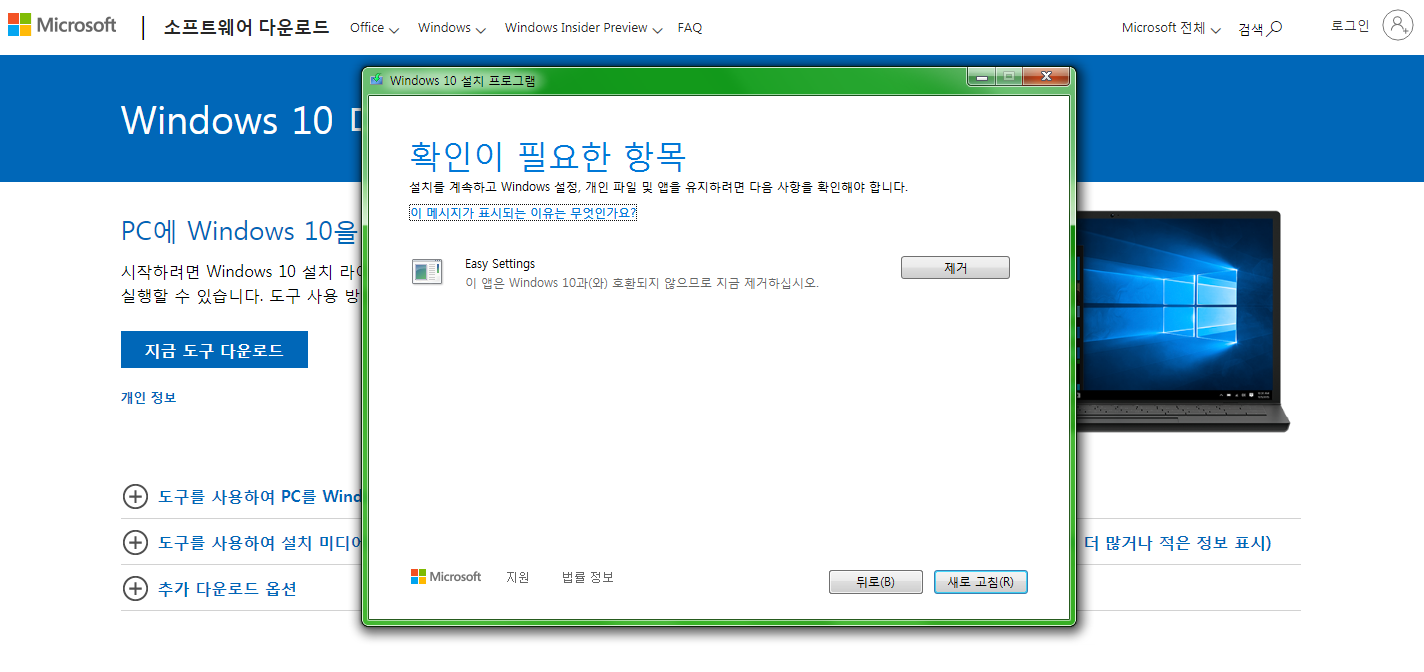Click the '지금 도구 다운로드' button
Viewport: 1424px width, 672px height.
(x=214, y=350)
